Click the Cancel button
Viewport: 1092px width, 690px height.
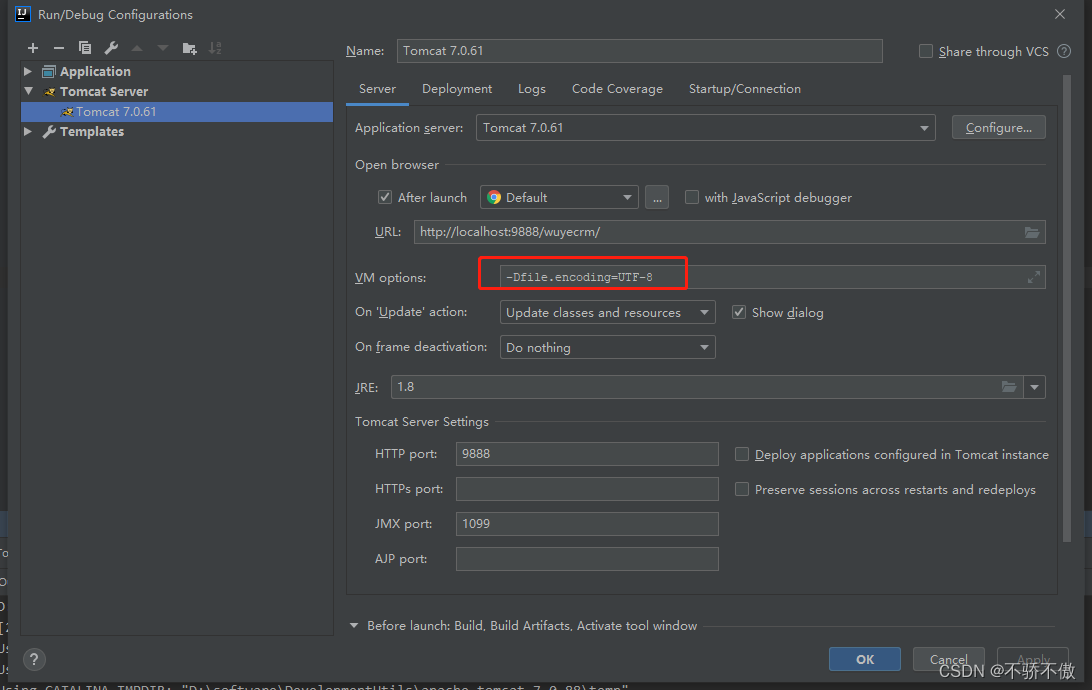coord(949,659)
